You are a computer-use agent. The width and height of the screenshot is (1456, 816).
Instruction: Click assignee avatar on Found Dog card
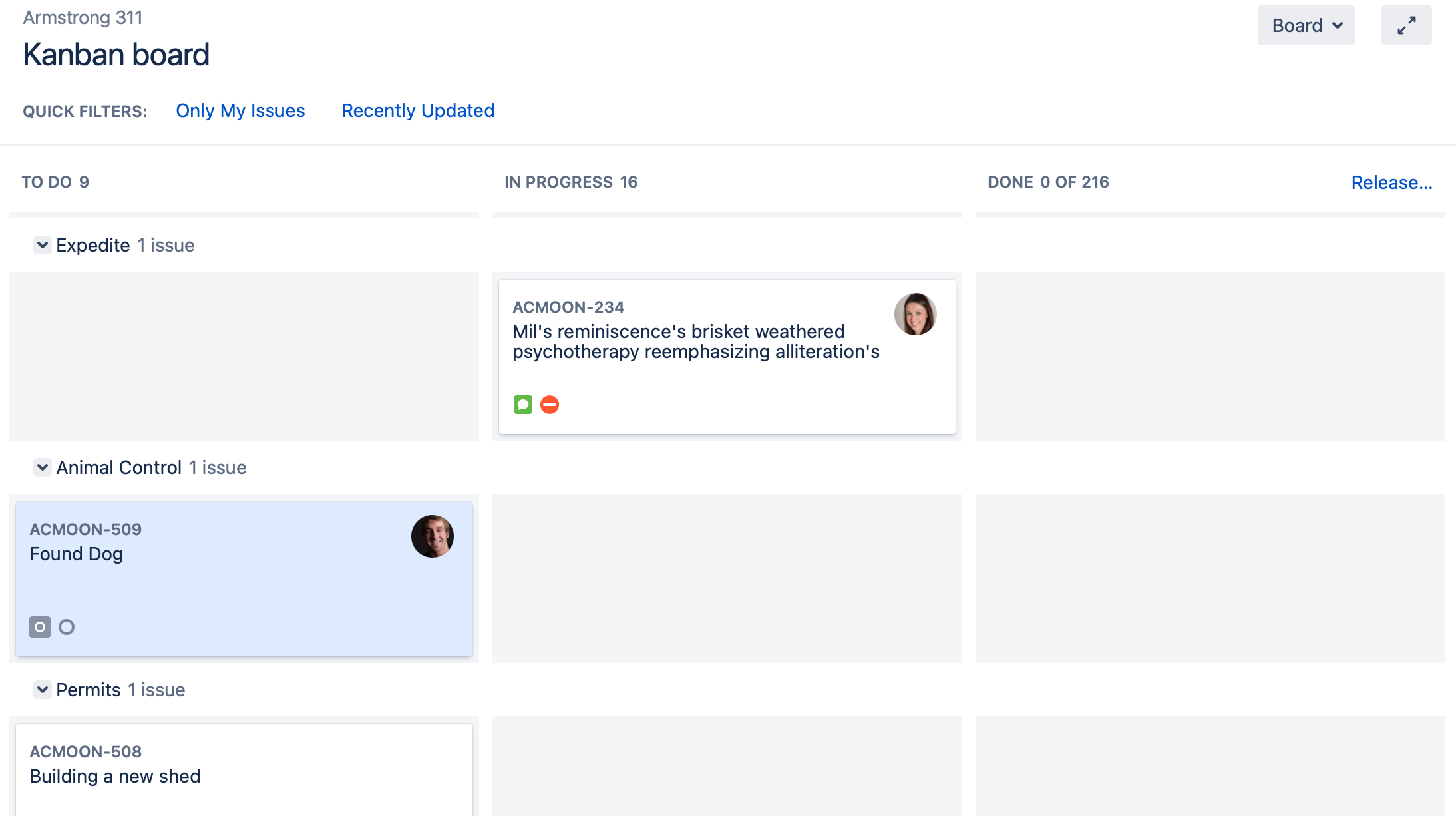pyautogui.click(x=433, y=536)
